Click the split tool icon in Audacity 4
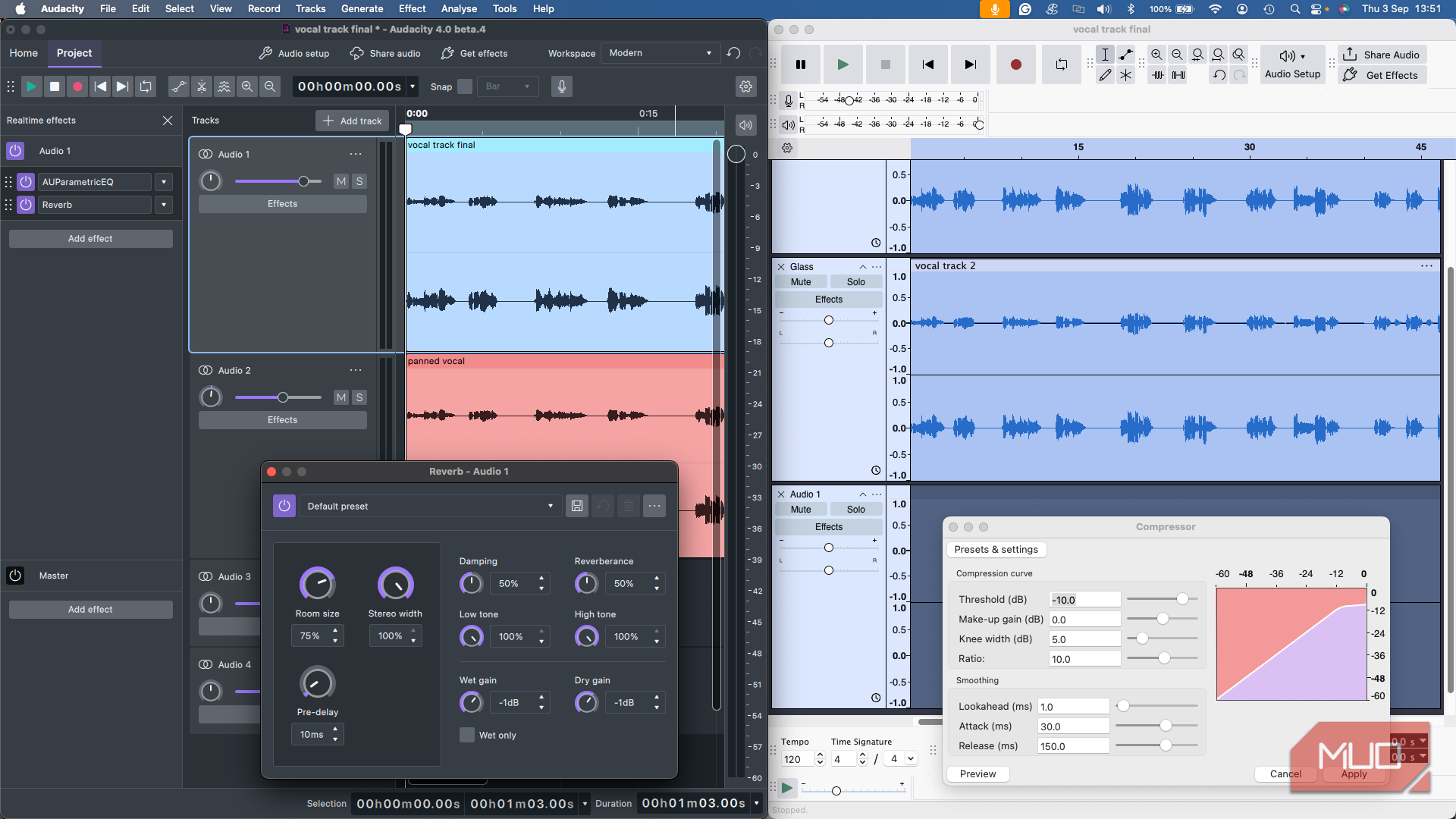This screenshot has height=819, width=1456. tap(202, 86)
